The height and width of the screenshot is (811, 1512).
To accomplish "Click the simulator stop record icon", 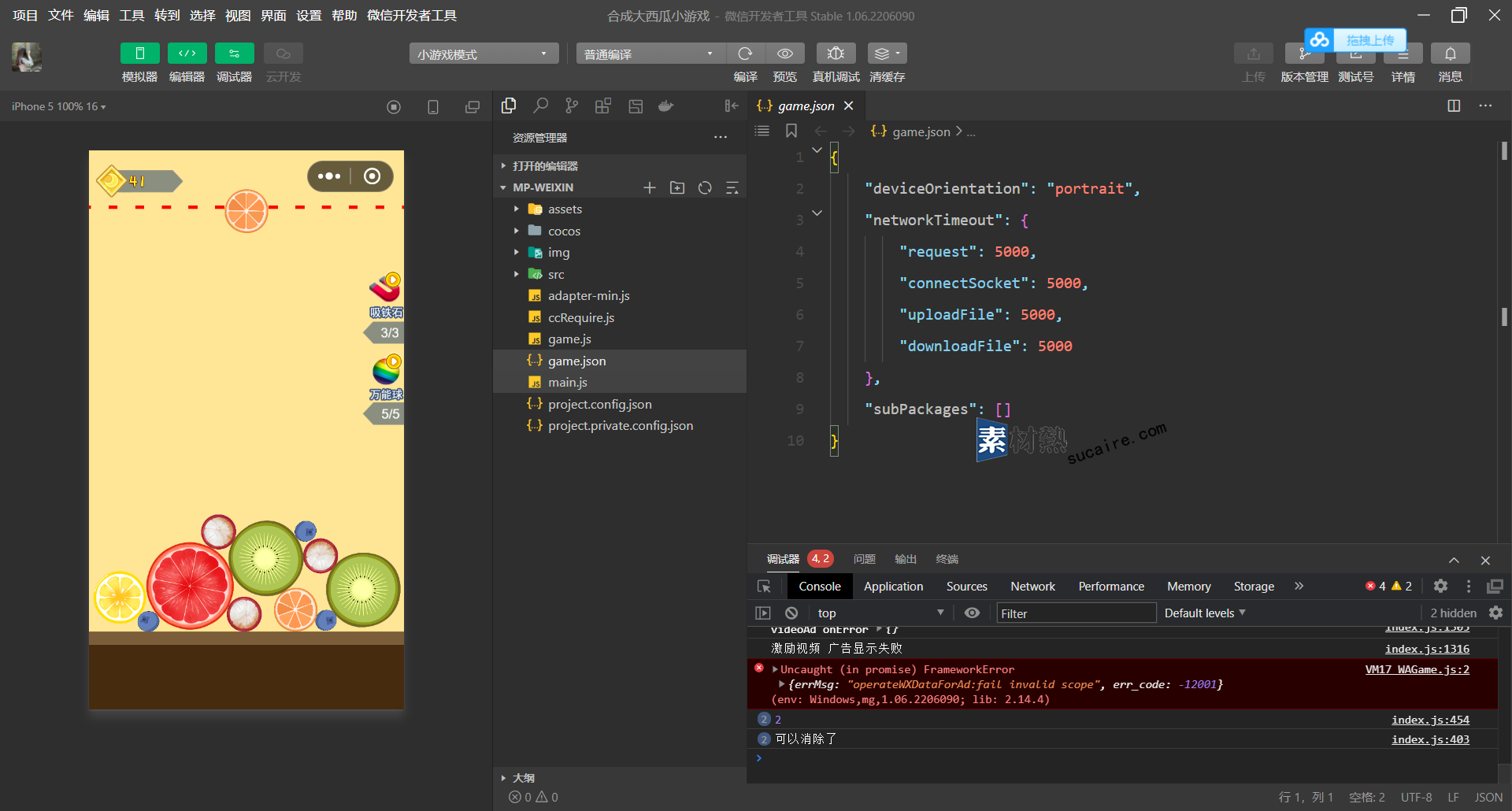I will pos(394,107).
